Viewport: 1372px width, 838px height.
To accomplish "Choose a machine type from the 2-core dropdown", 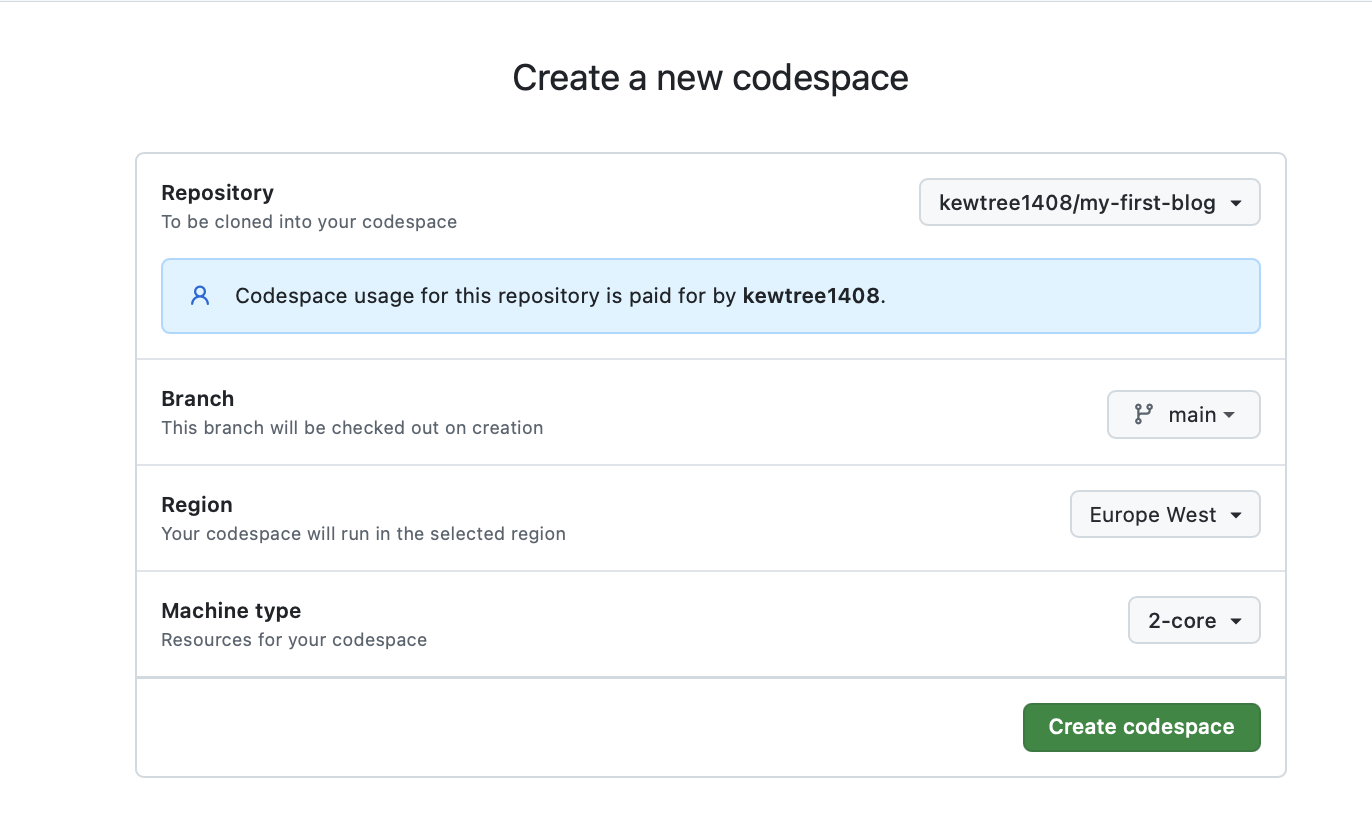I will 1193,621.
